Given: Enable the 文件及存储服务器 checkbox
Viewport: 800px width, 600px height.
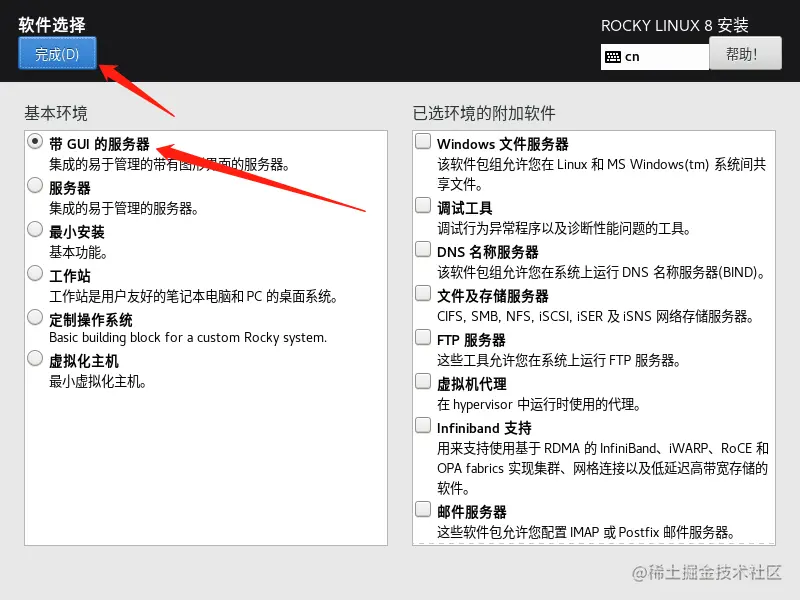Looking at the screenshot, I should pyautogui.click(x=423, y=293).
